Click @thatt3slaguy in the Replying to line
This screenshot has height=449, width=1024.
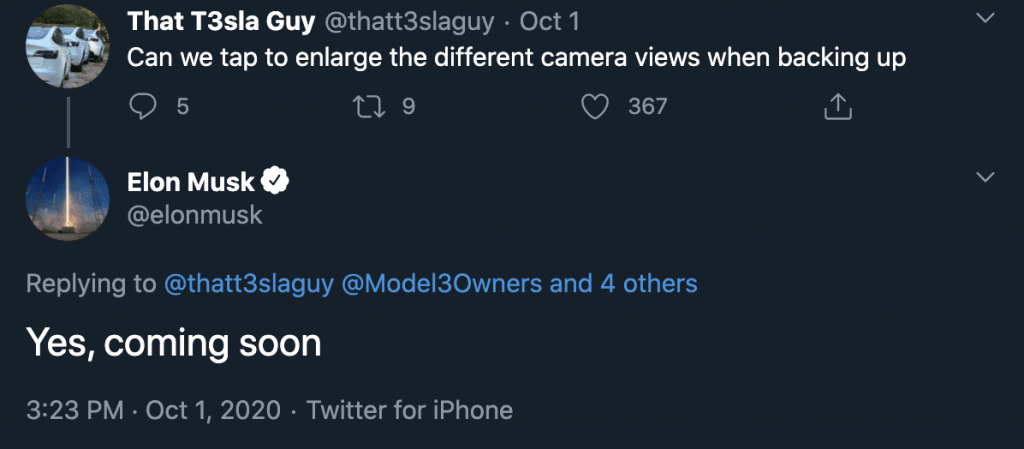click(249, 283)
